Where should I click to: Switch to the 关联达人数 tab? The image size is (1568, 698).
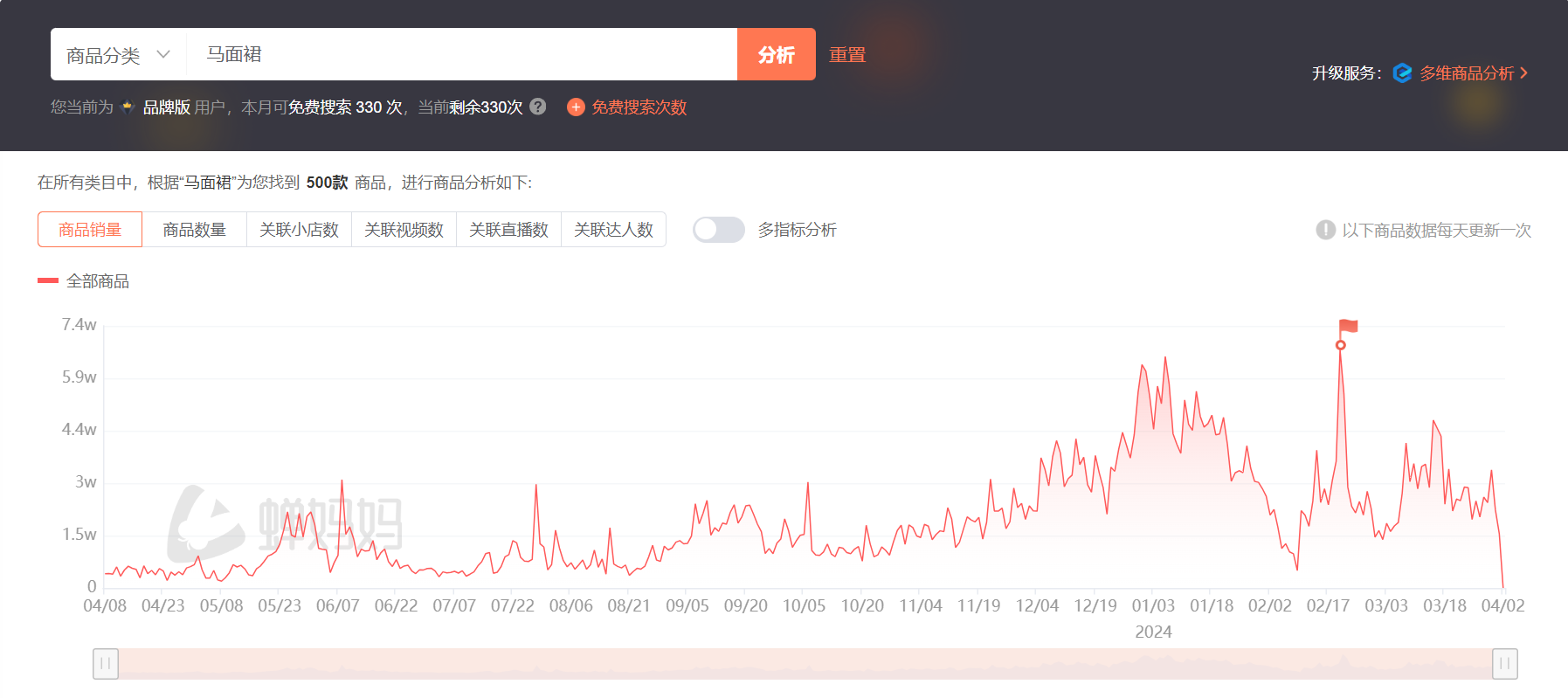coord(613,230)
